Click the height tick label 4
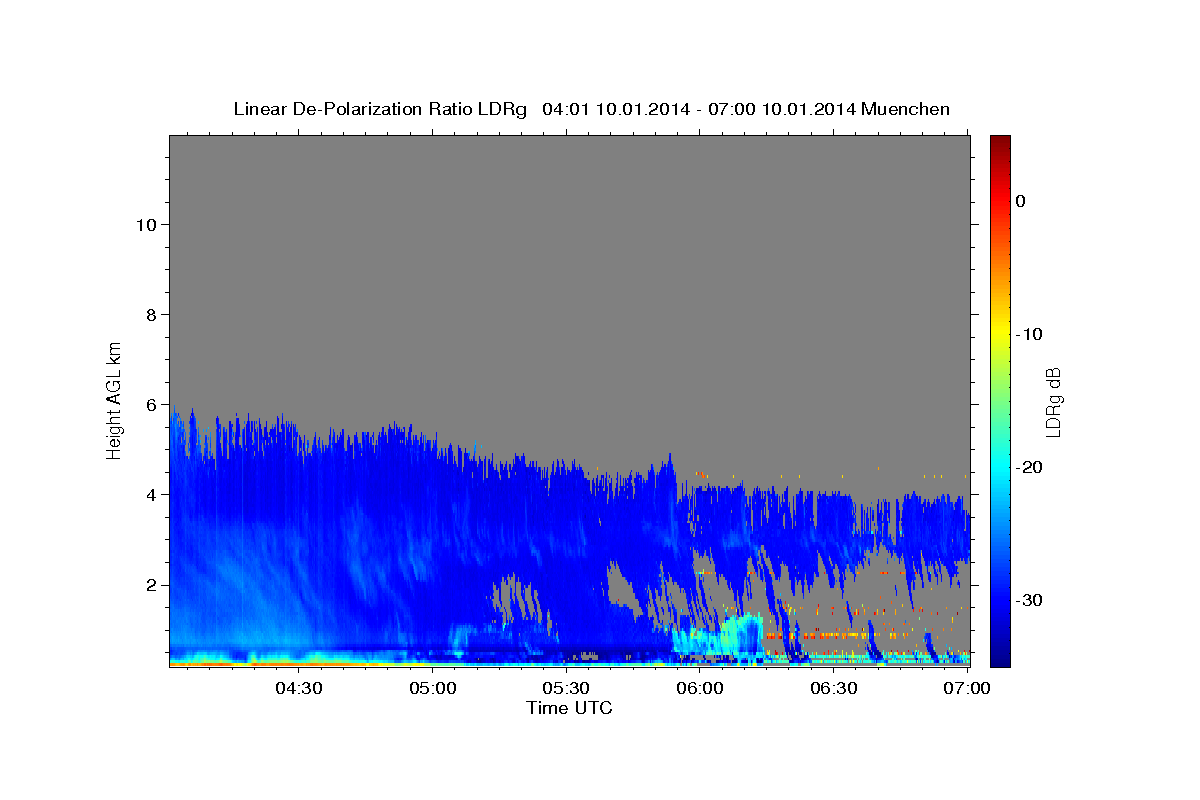The width and height of the screenshot is (1200, 800). [x=149, y=494]
